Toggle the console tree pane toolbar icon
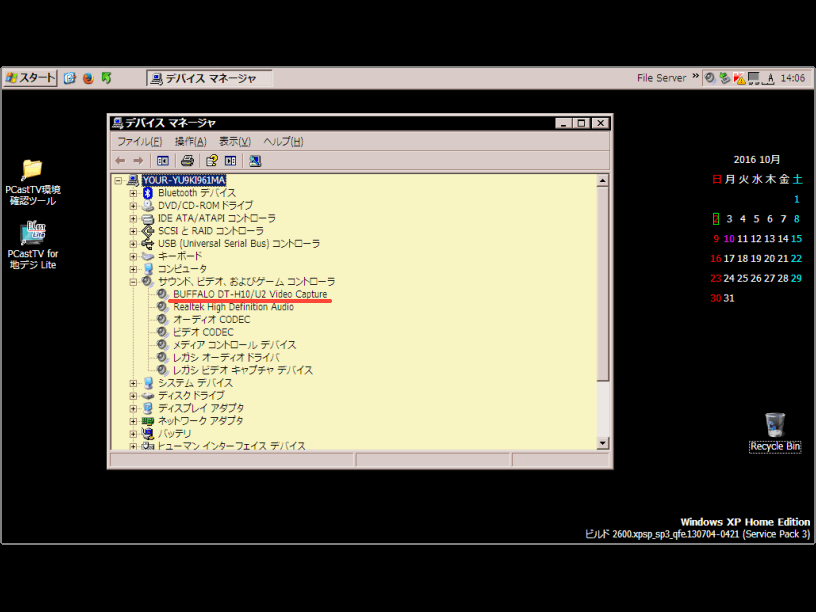This screenshot has height=612, width=816. coord(163,161)
